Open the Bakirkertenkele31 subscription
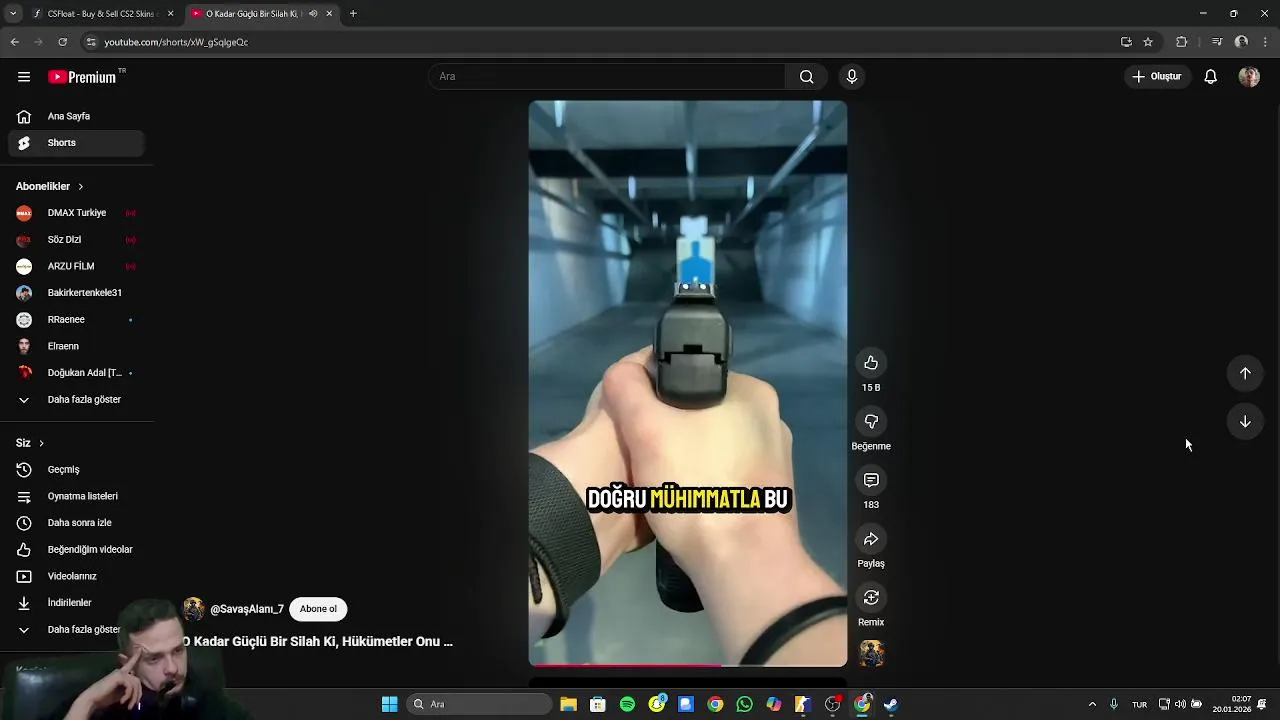 pyautogui.click(x=77, y=293)
